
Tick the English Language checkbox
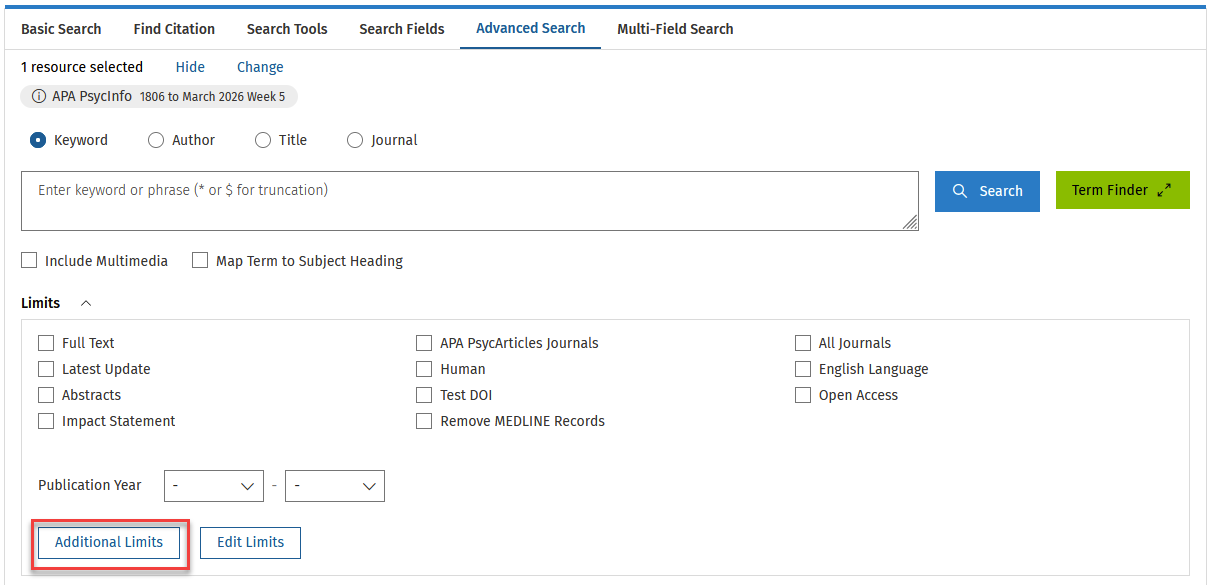(x=803, y=369)
